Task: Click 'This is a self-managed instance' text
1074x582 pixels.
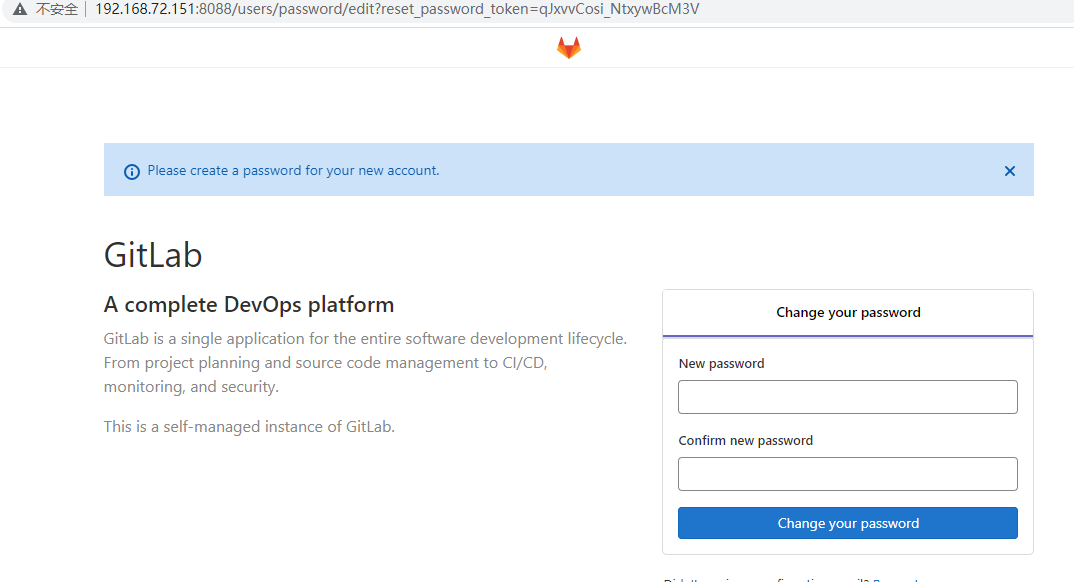Action: 249,427
